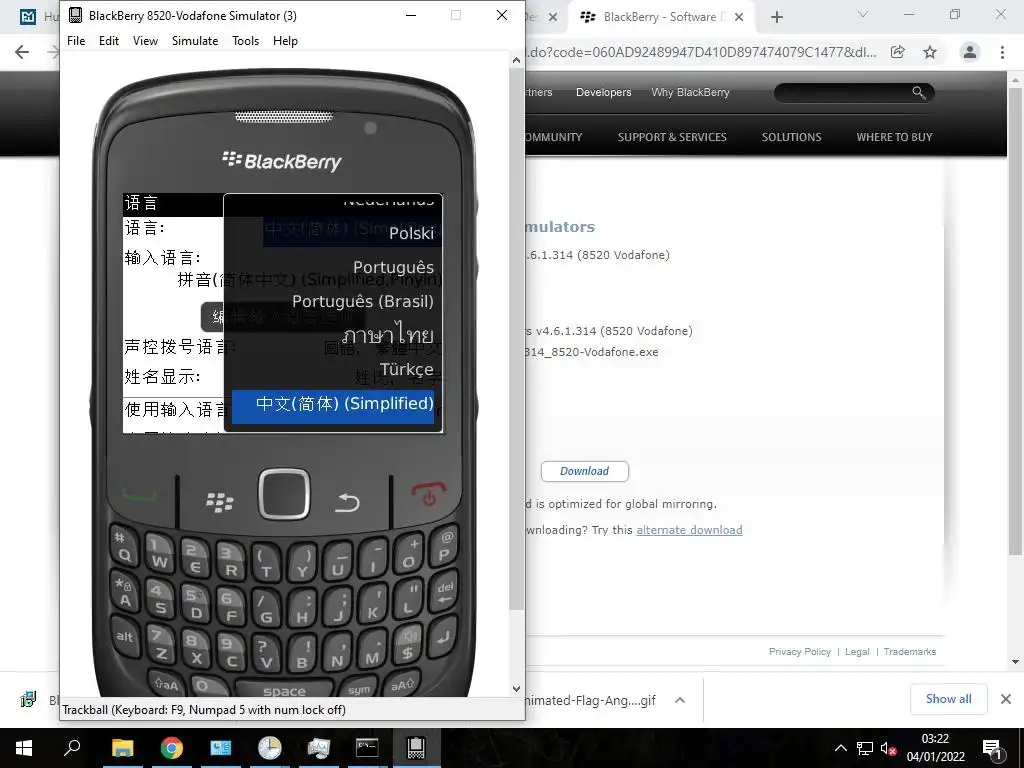Open Developers link in site header
Viewport: 1024px width, 768px height.
pos(603,92)
